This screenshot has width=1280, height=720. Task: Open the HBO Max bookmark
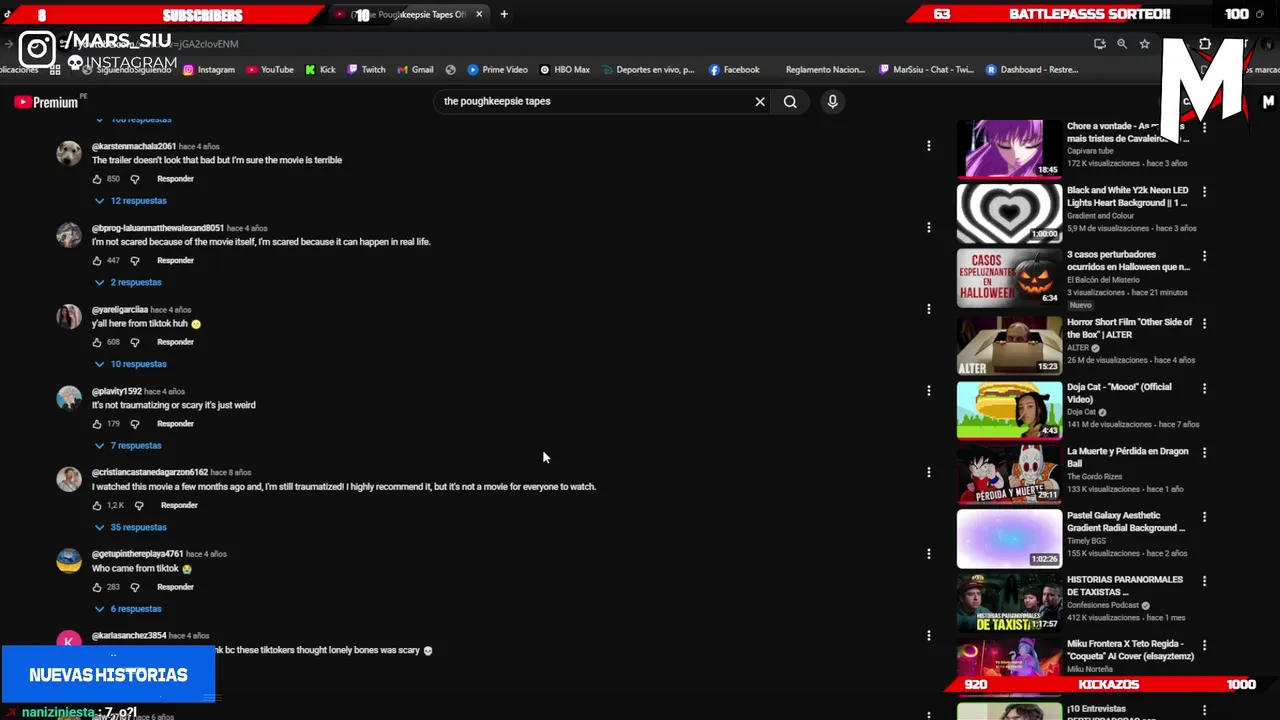click(x=565, y=70)
